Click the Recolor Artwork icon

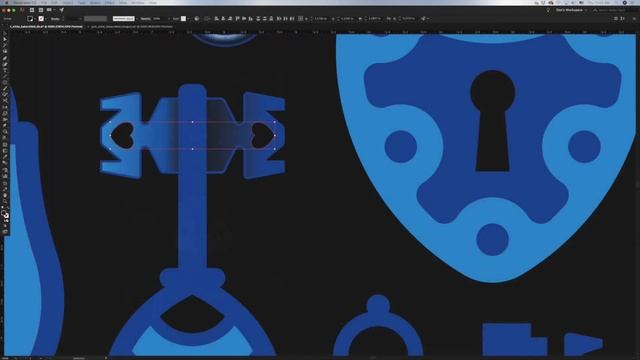coord(197,18)
